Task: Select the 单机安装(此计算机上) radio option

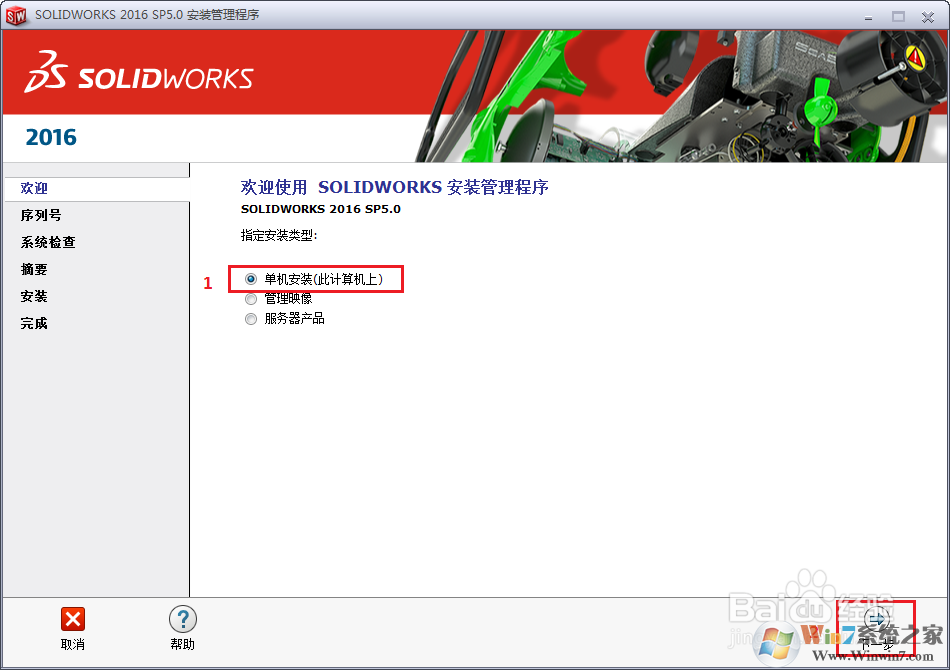Action: click(250, 279)
